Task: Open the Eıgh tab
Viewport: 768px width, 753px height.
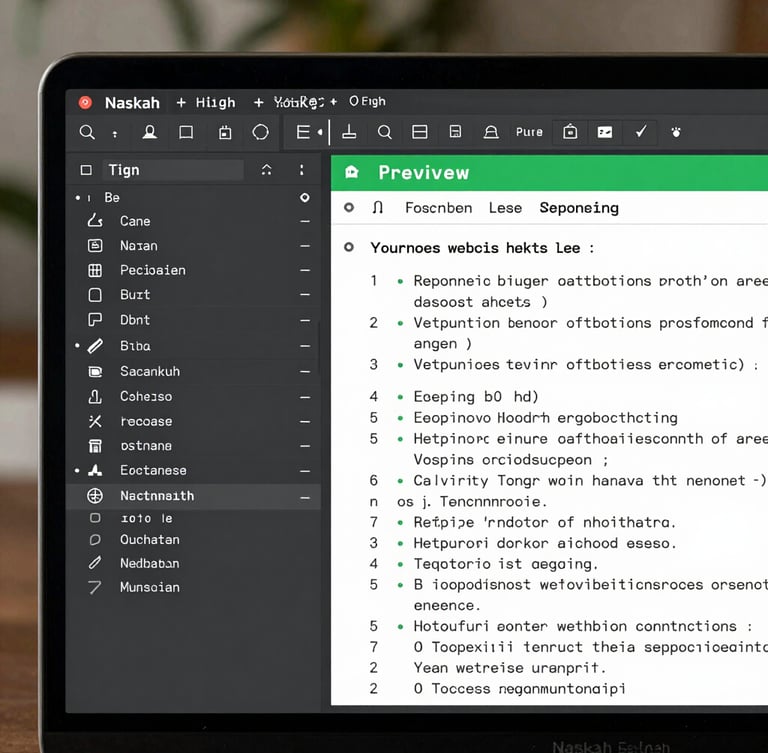Action: 367,101
